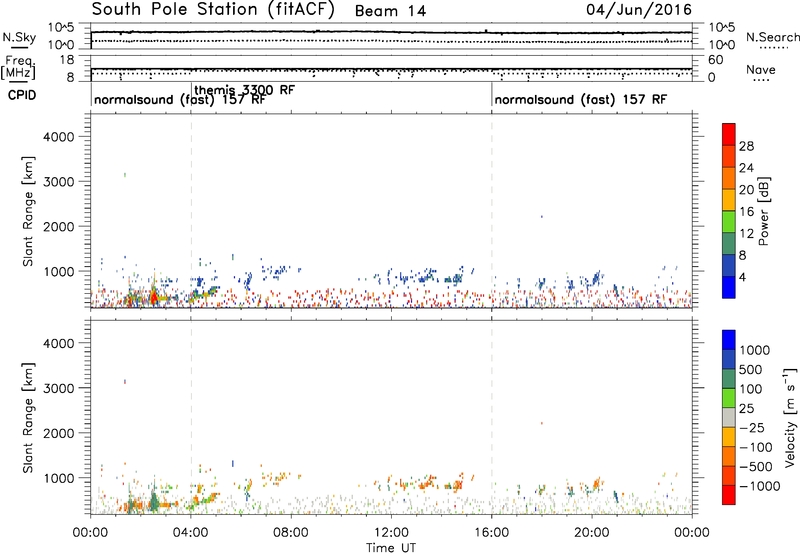Click the '10^5' tick beside N.Search

pos(721,28)
